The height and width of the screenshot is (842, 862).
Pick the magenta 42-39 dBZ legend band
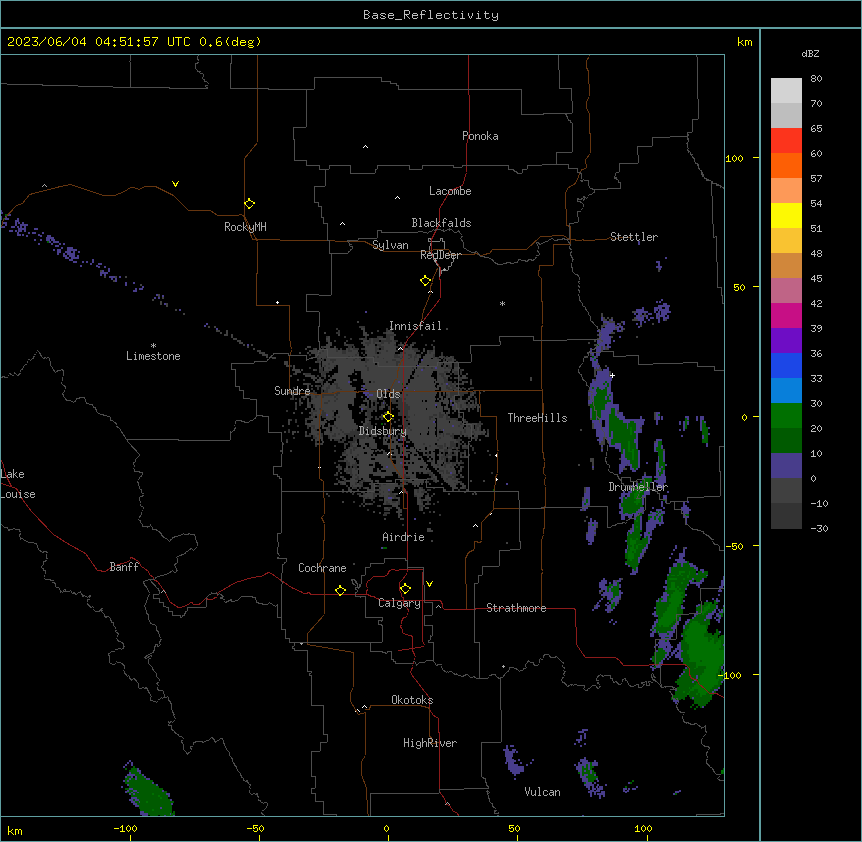click(786, 315)
